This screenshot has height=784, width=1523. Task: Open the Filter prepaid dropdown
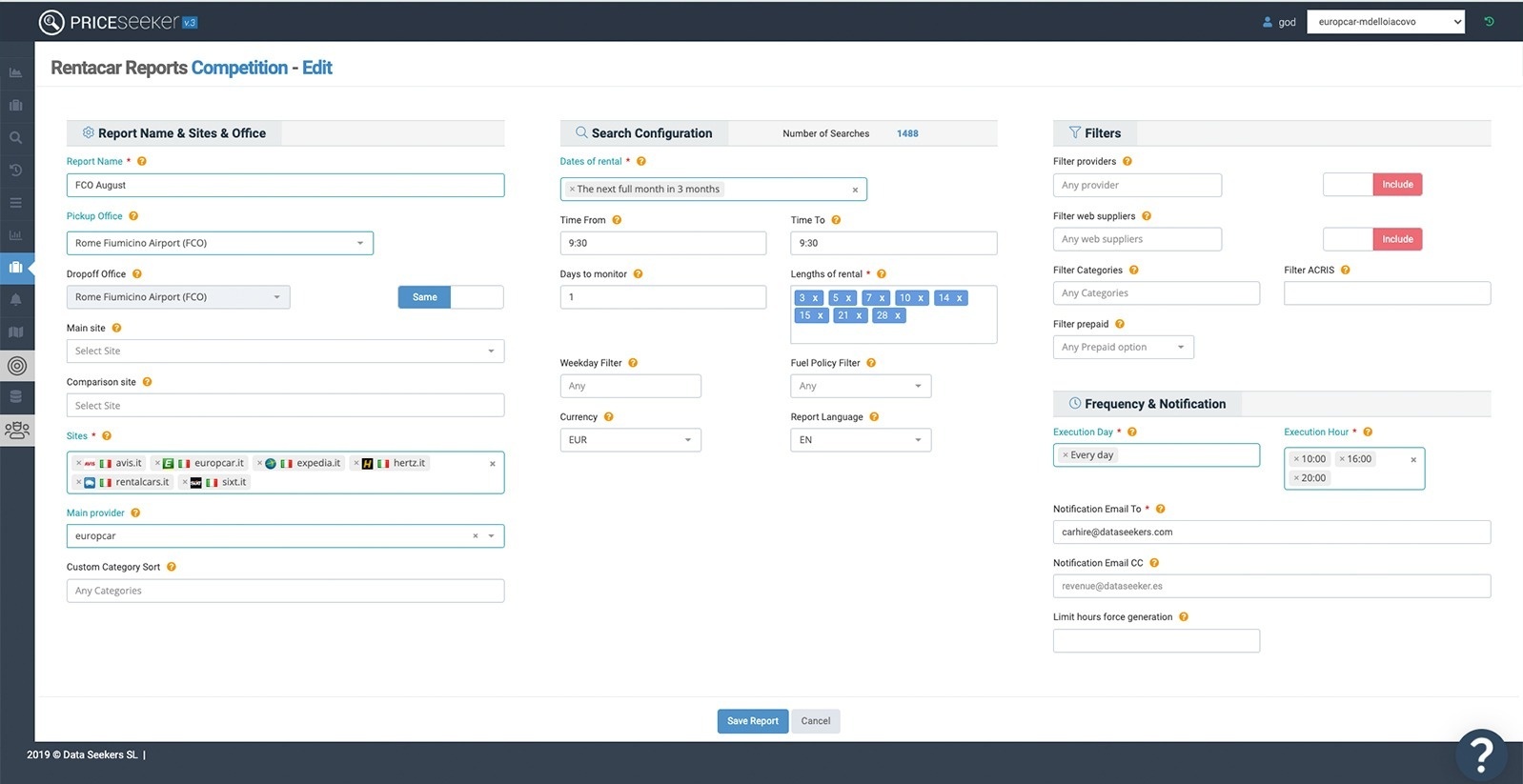1123,348
